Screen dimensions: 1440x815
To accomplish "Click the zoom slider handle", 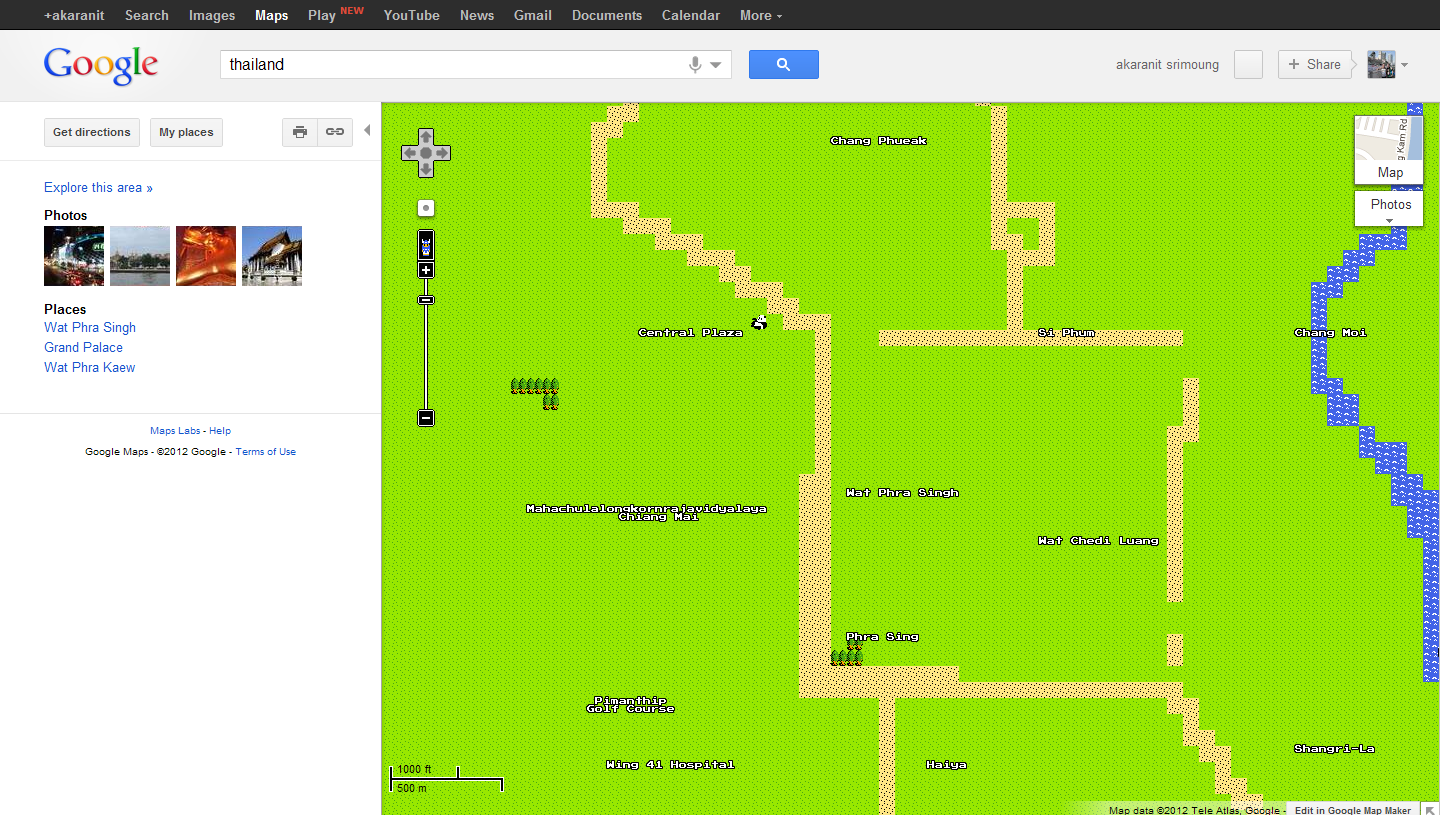I will coord(426,300).
